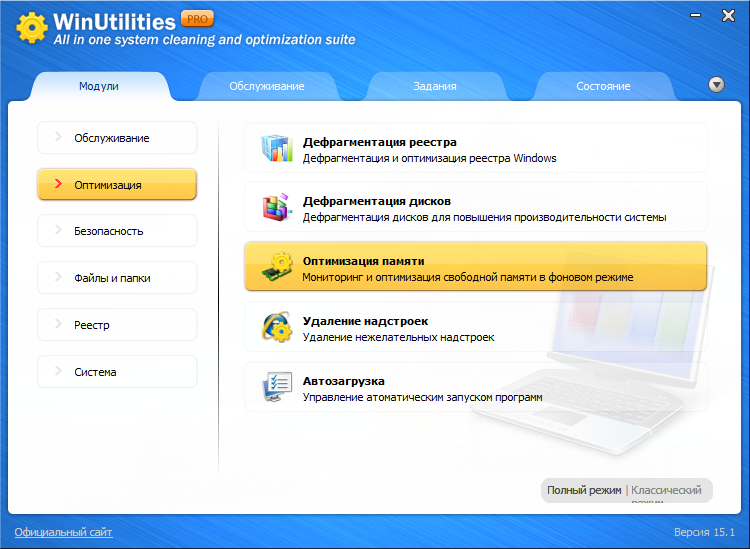
Task: Click description about производительности системы
Action: (x=485, y=218)
